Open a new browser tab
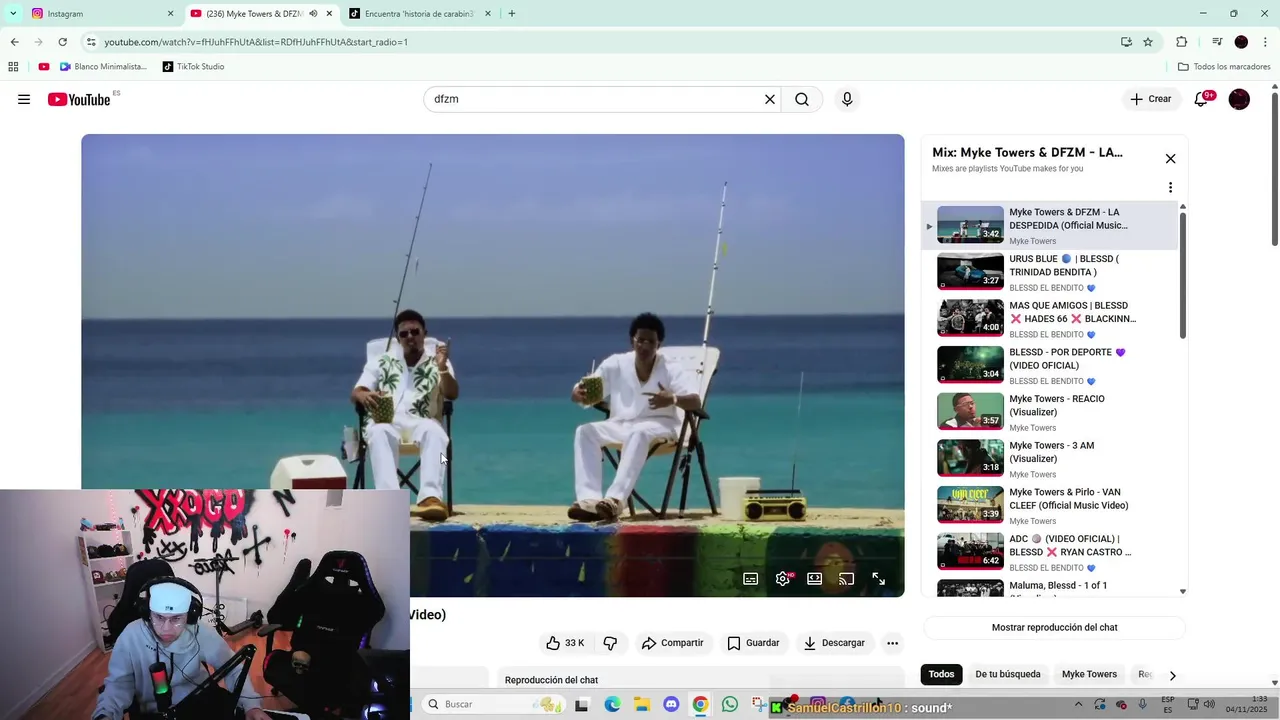Image resolution: width=1280 pixels, height=720 pixels. [512, 14]
